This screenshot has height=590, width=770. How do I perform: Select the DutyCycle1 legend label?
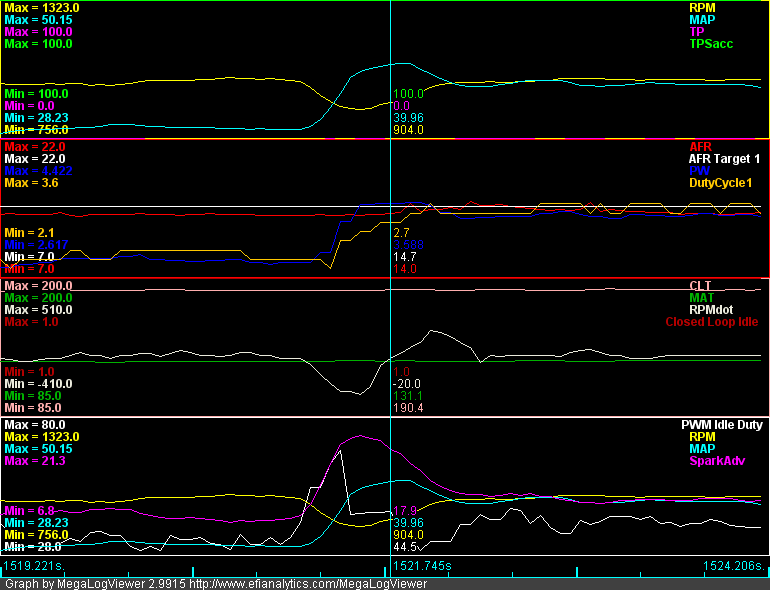pos(727,183)
